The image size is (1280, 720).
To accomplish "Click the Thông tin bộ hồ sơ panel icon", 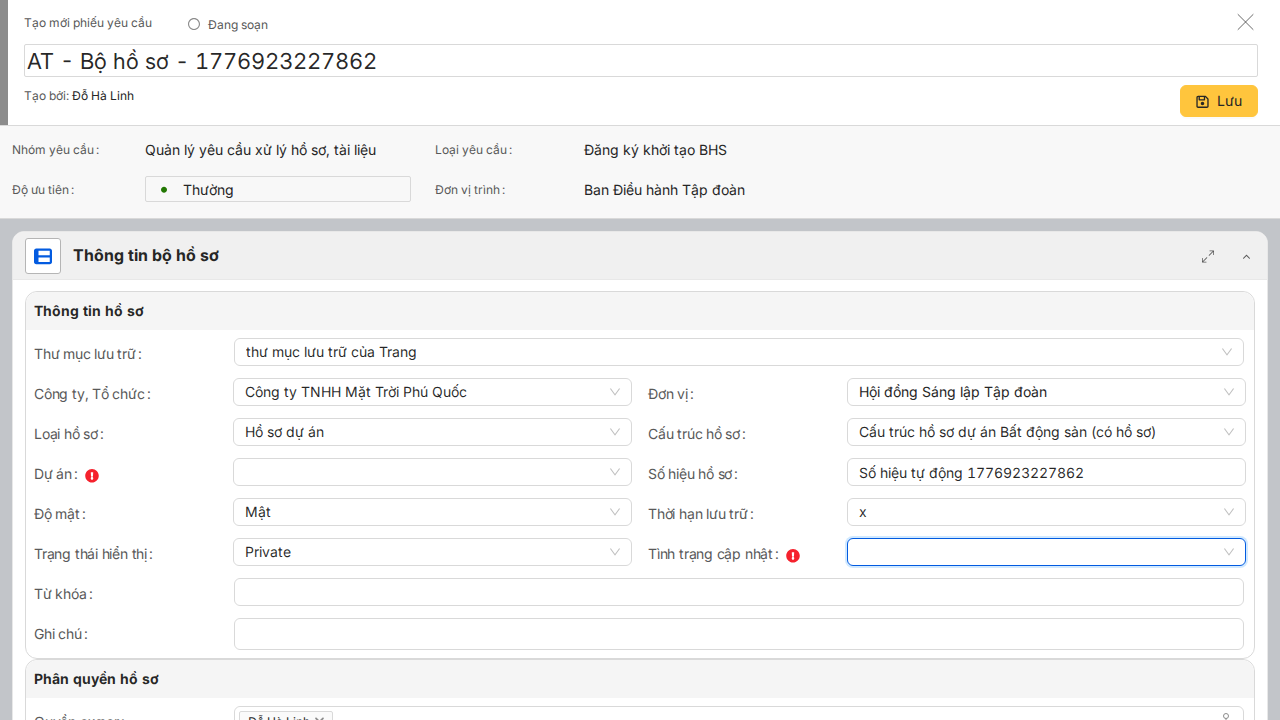I will tap(43, 256).
